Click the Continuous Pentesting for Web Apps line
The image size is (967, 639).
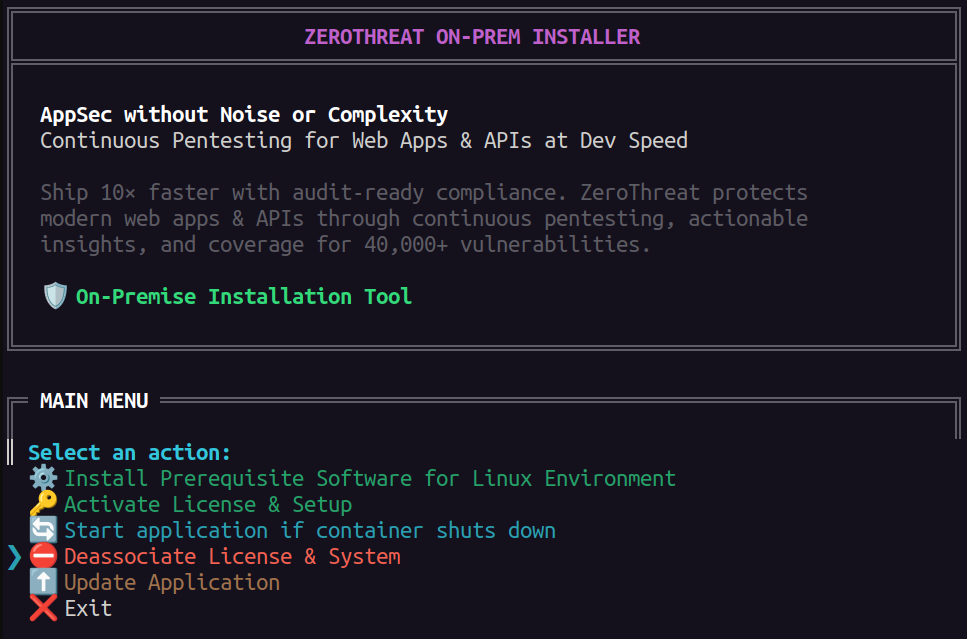click(x=364, y=141)
